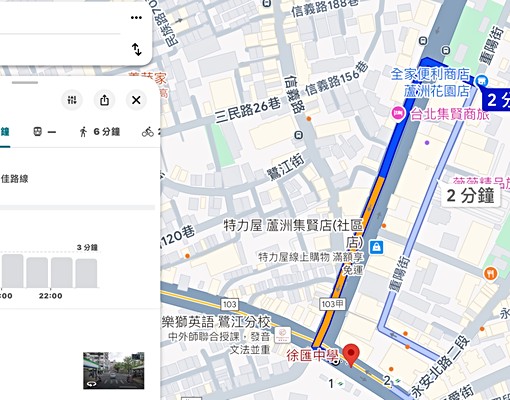Screen dimensions: 510x400
Task: Tap 全家便利商店 blue store icon
Action: coord(482,80)
